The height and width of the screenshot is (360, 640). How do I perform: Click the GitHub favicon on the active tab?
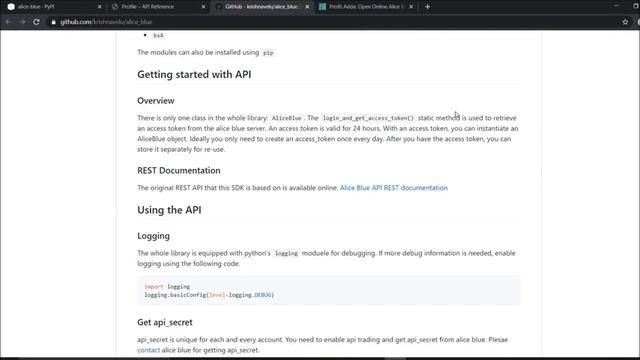218,7
